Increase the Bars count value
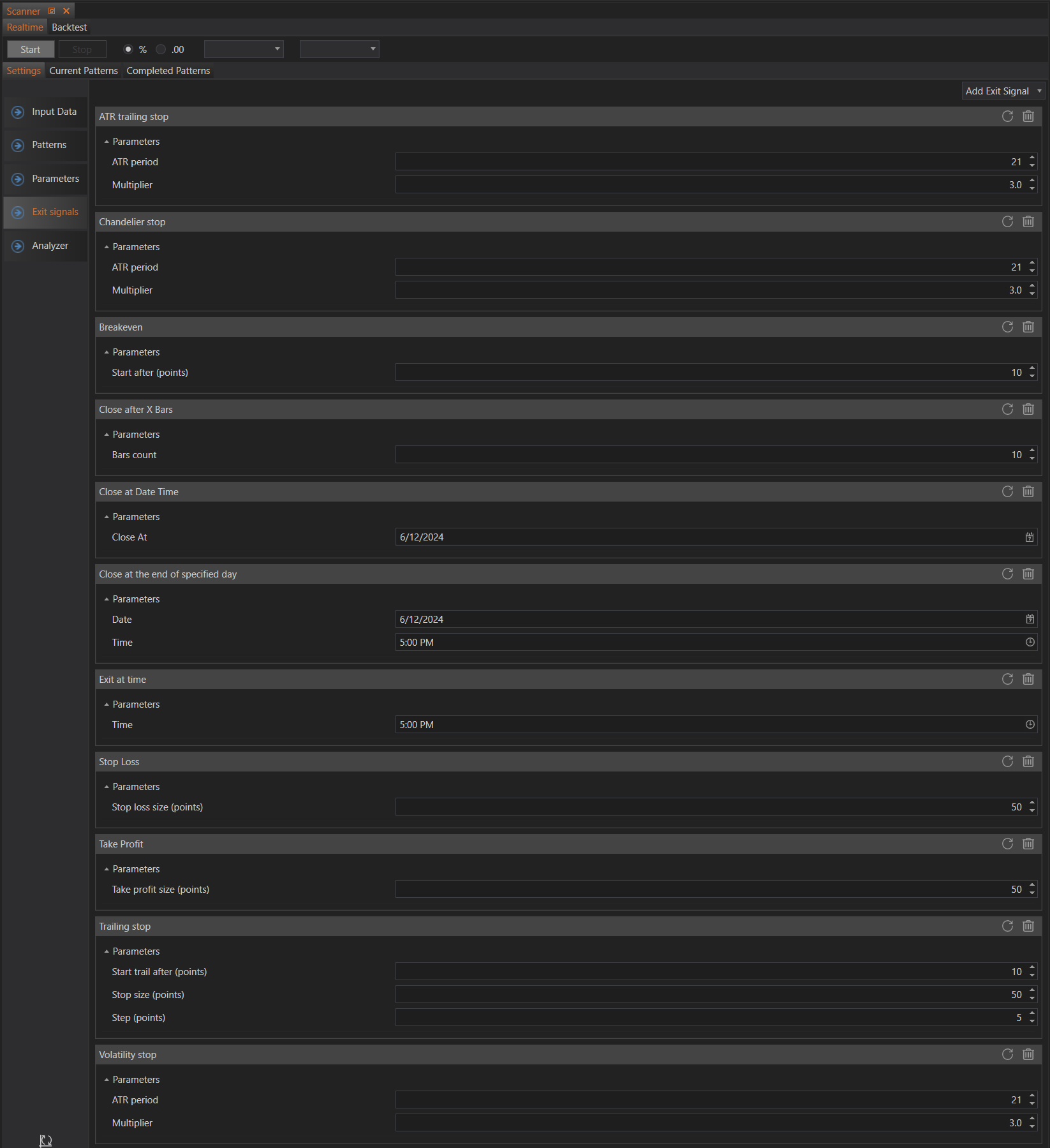Image resolution: width=1050 pixels, height=1148 pixels. pyautogui.click(x=1032, y=451)
